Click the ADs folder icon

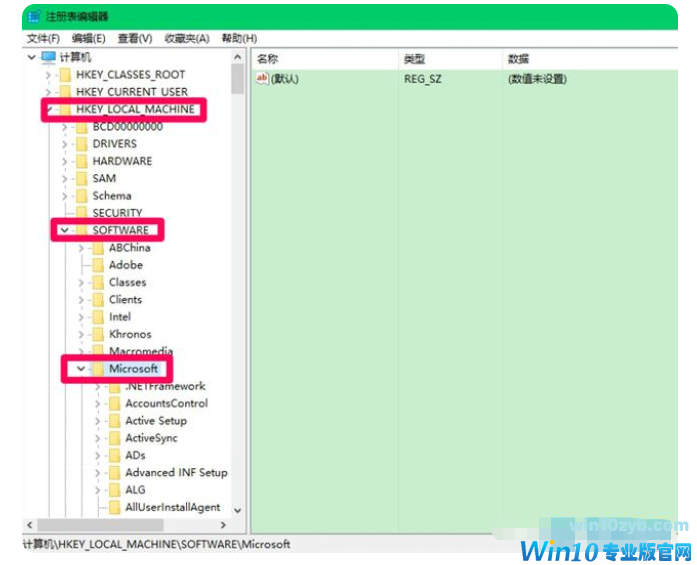(115, 456)
